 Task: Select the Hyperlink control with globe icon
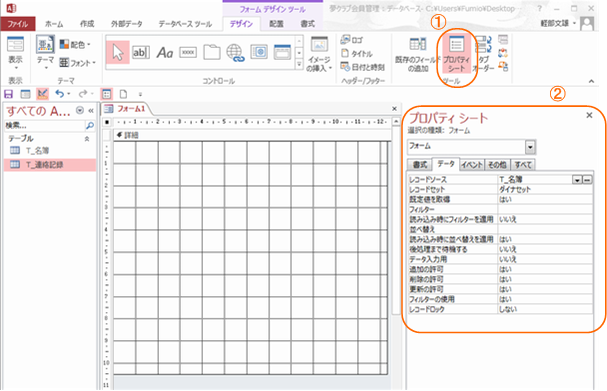tap(235, 53)
